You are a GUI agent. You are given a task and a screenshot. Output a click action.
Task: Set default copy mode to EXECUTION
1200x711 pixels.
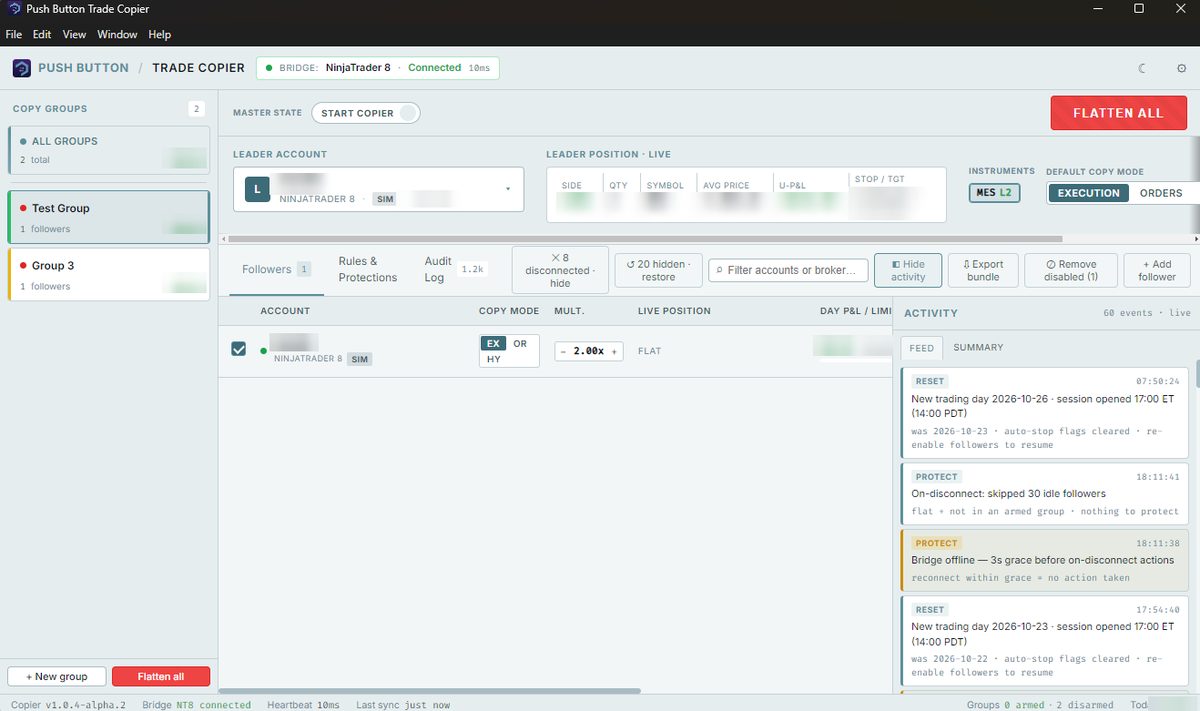1089,193
